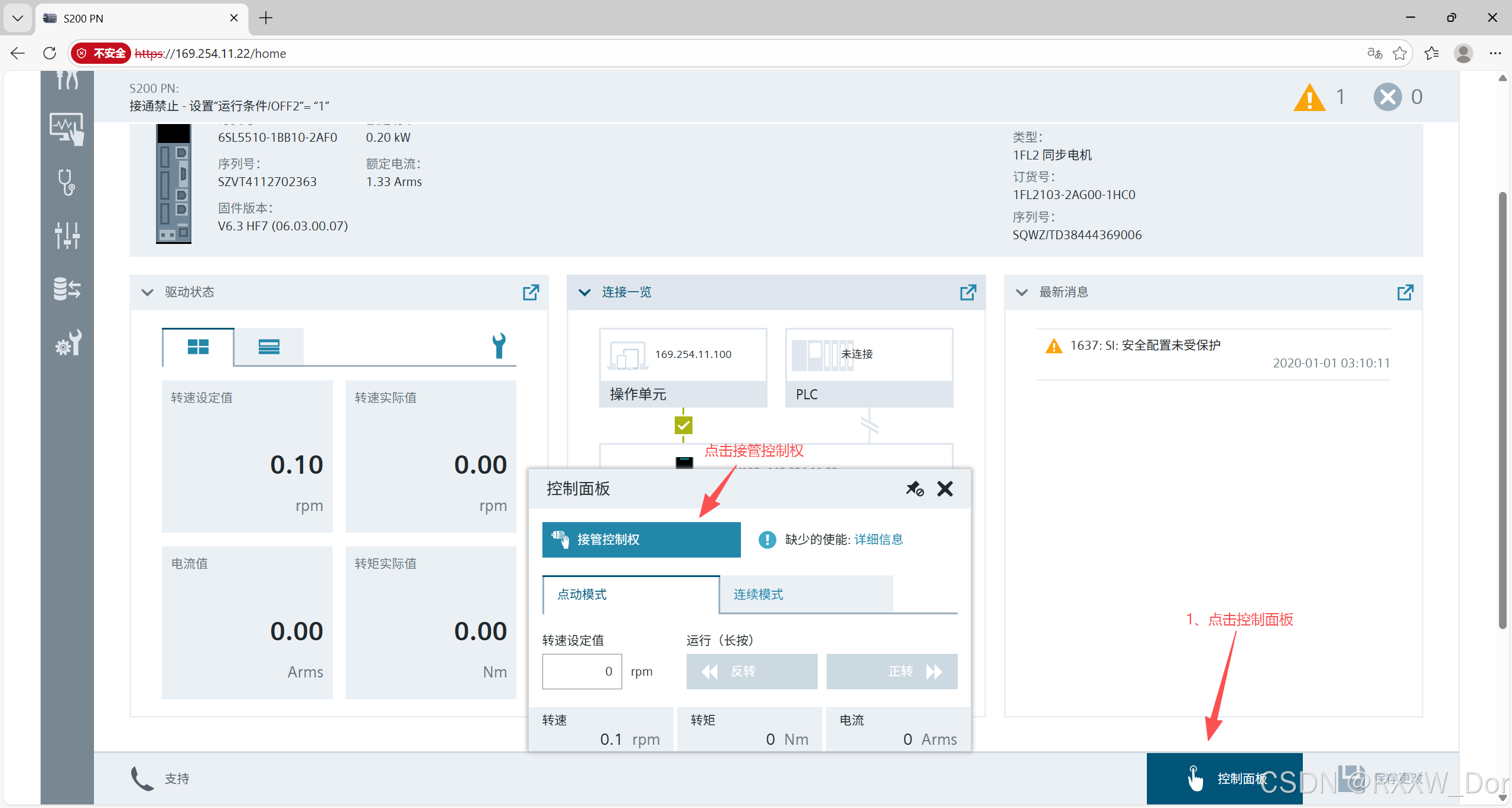The width and height of the screenshot is (1512, 808).
Task: Collapse the 驱动状态 section
Action: (148, 292)
